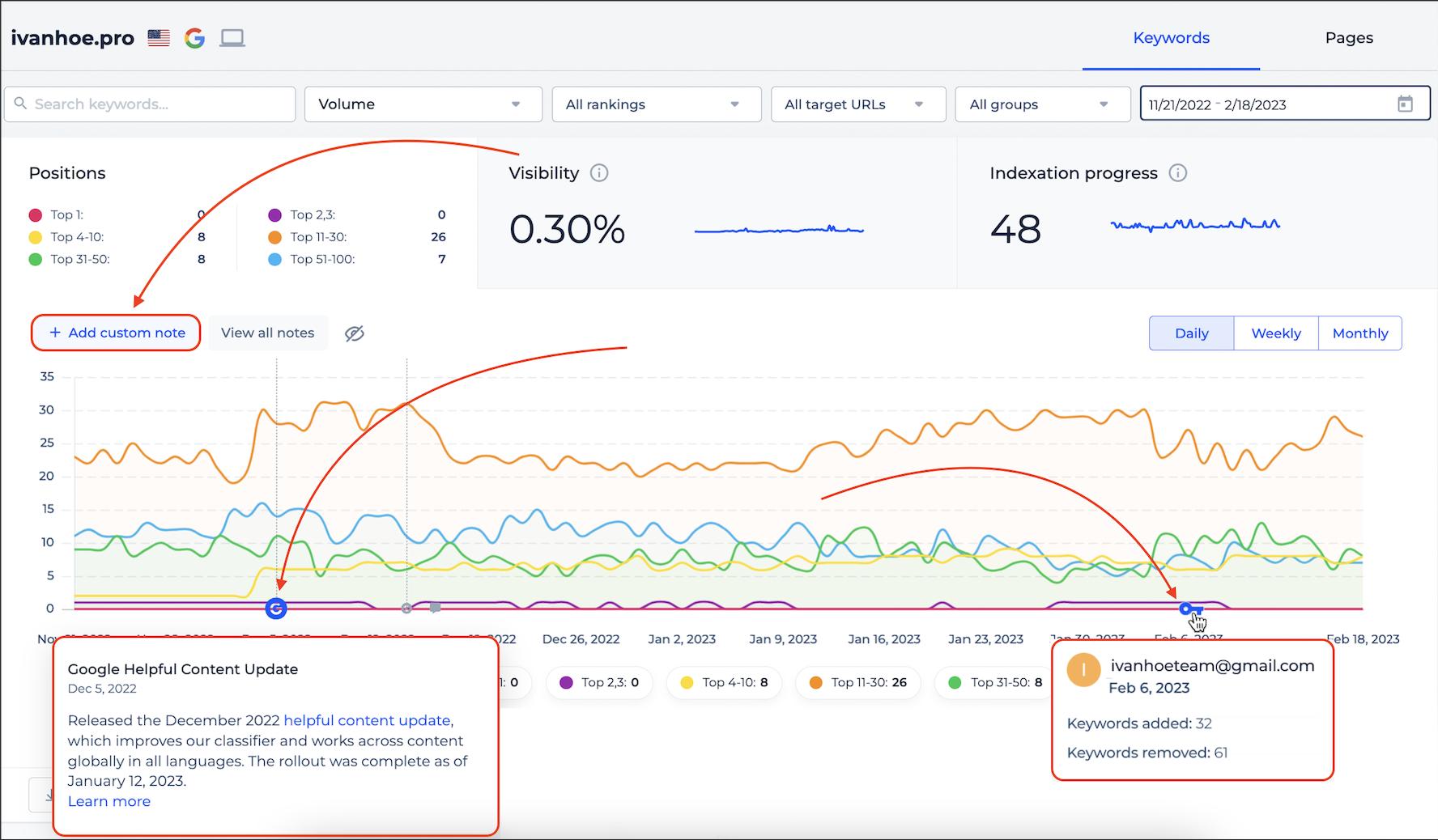The width and height of the screenshot is (1438, 840).
Task: Click Keywords added: 32 text
Action: (1139, 723)
